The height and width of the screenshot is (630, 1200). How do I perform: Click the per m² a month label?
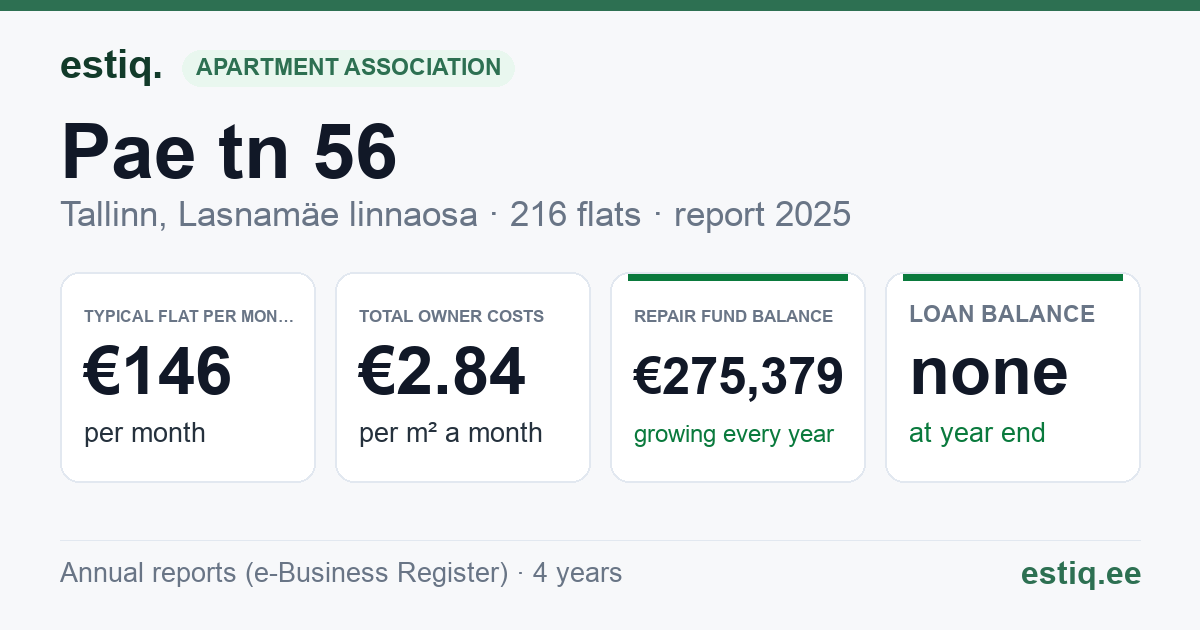point(451,433)
